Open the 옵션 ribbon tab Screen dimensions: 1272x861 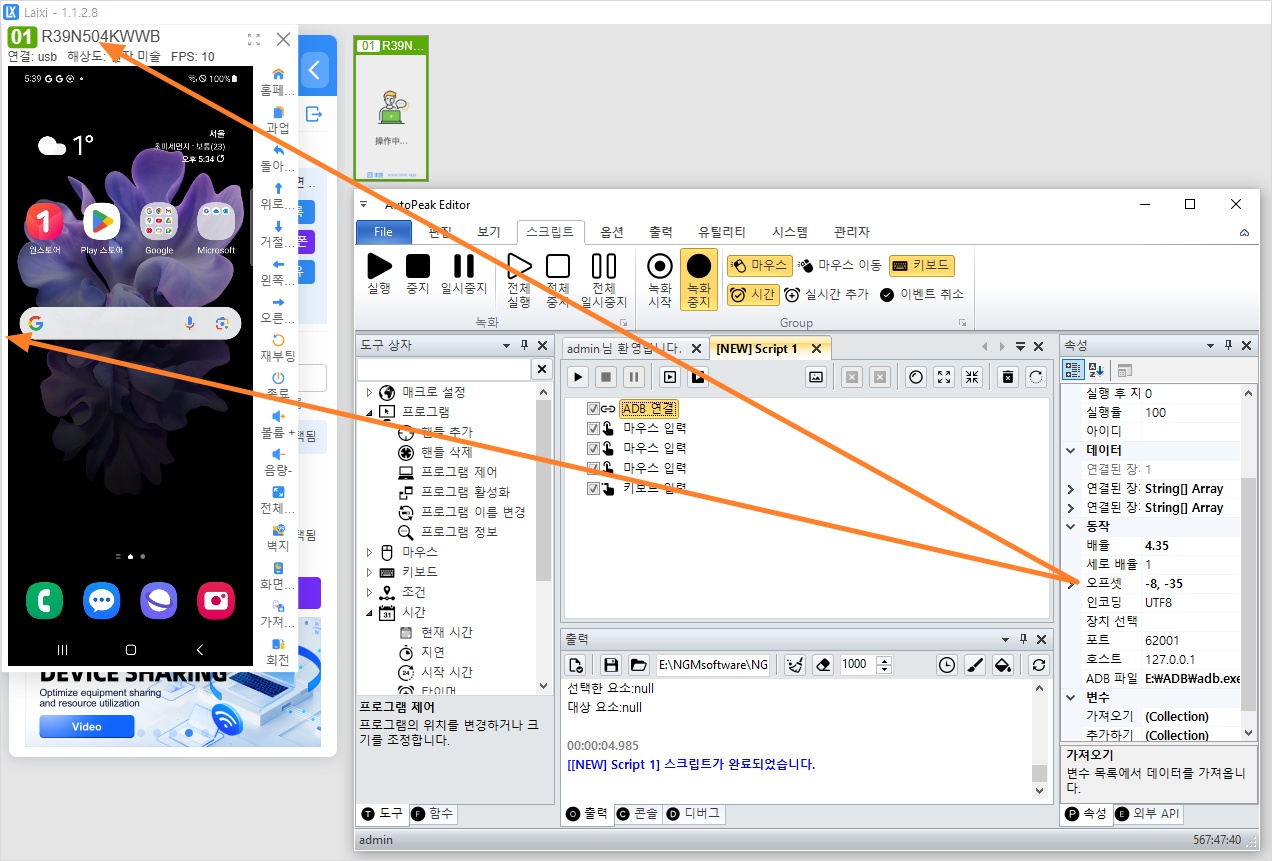click(x=612, y=232)
